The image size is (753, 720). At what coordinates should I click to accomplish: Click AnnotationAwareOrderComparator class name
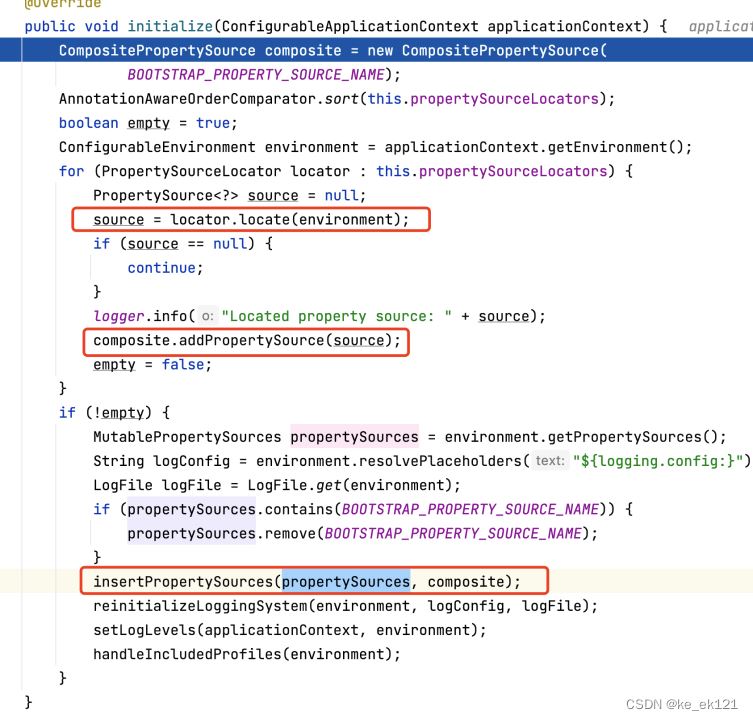click(x=187, y=99)
